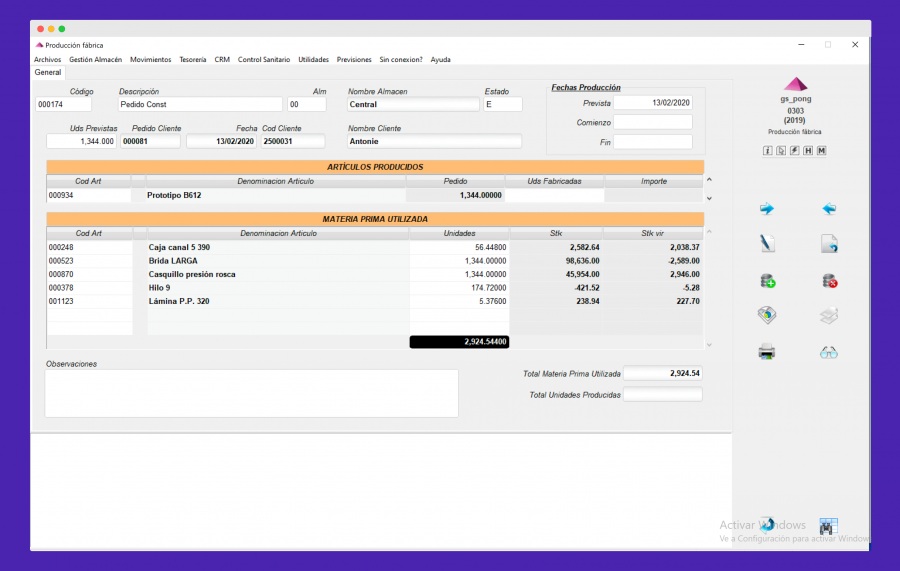Click the empty Fin date field
This screenshot has width=900, height=571.
[653, 142]
